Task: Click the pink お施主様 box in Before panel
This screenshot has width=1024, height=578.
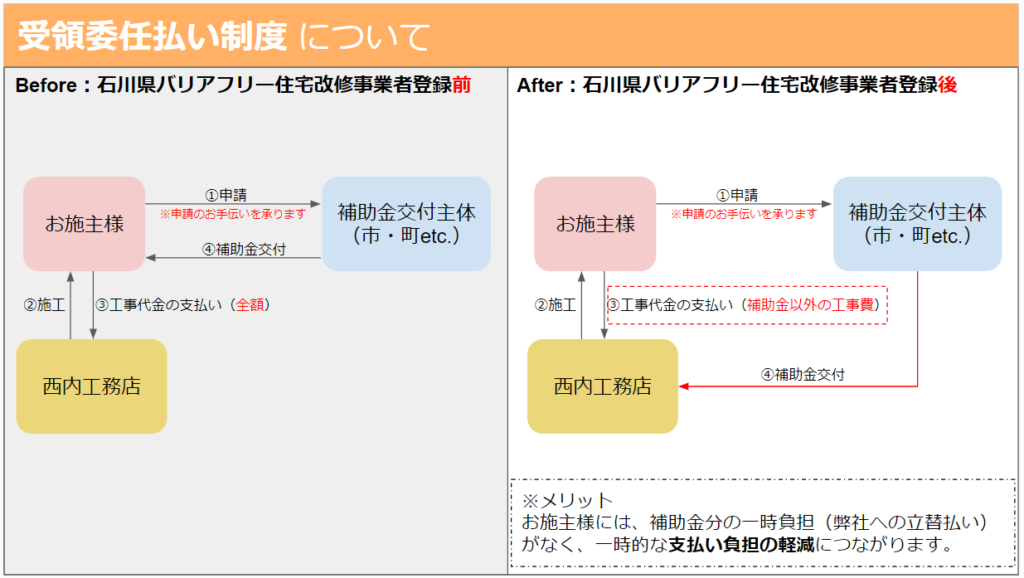Action: coord(85,224)
